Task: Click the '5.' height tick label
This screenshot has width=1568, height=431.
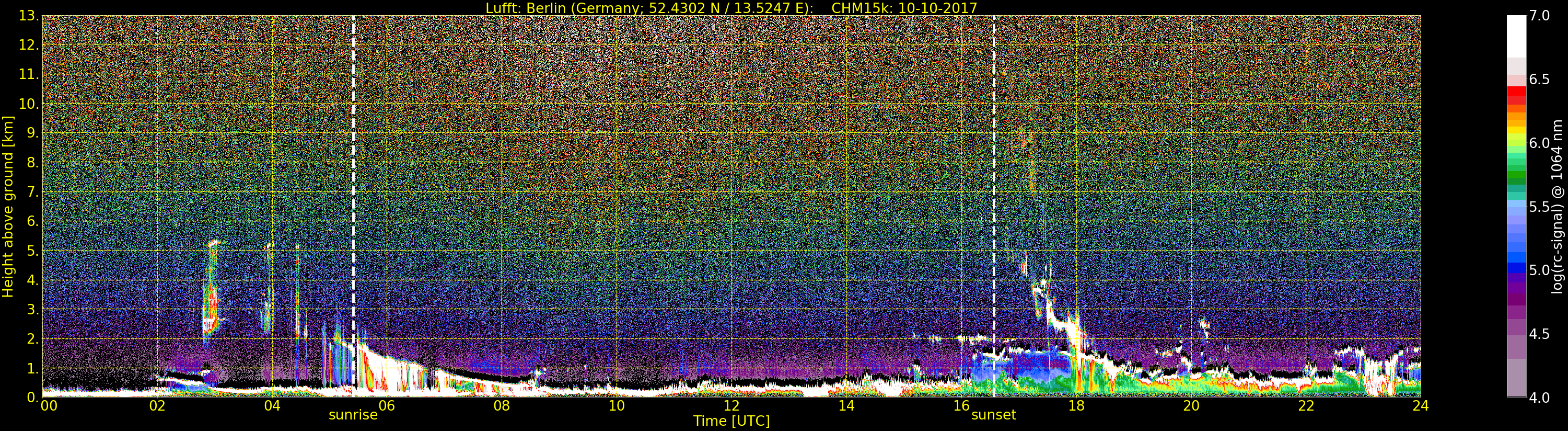Action: click(32, 251)
